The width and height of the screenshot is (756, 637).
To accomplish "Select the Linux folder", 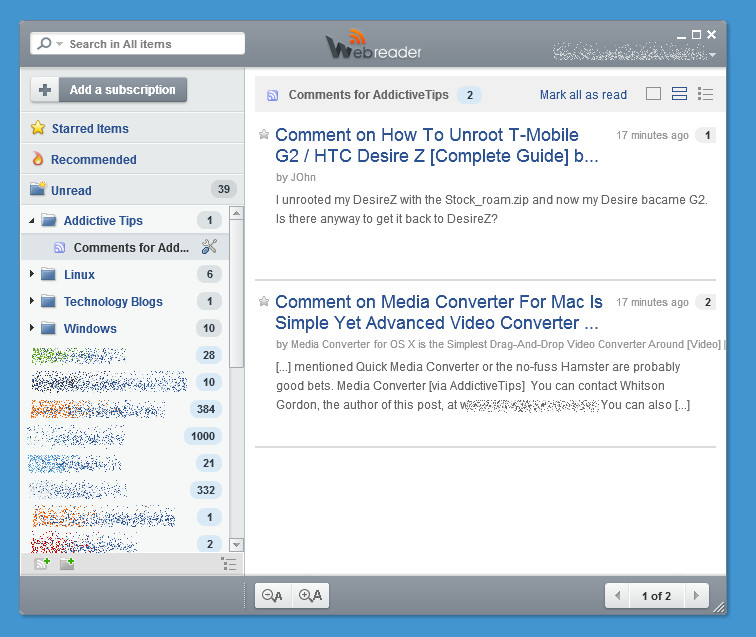I will tap(80, 274).
